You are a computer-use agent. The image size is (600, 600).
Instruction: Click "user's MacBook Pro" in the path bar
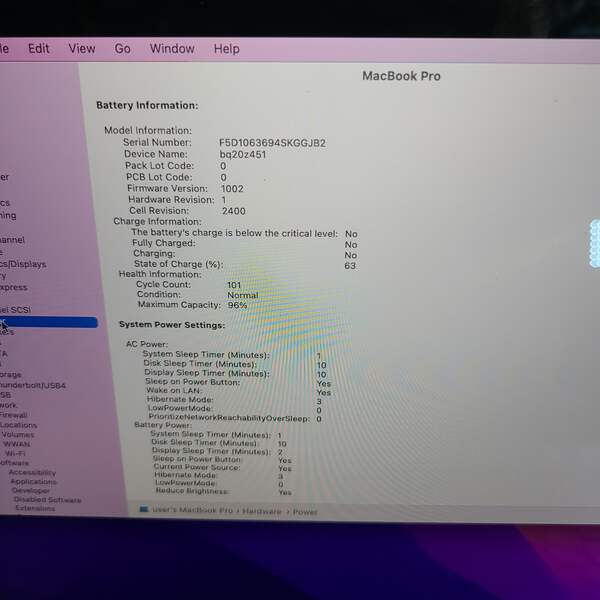click(192, 510)
